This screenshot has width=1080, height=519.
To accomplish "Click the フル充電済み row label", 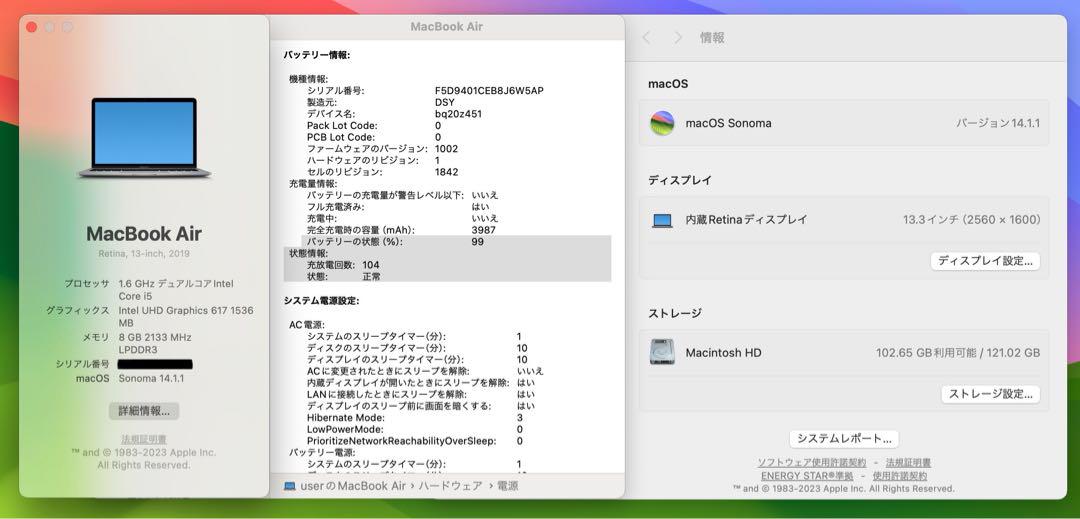I will [x=335, y=206].
